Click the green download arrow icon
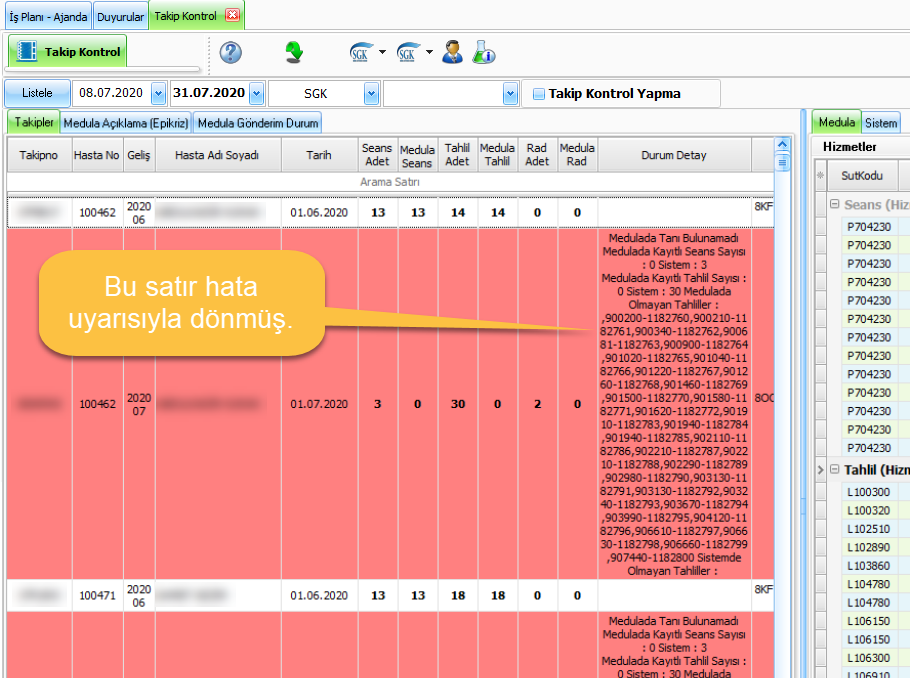 pyautogui.click(x=294, y=52)
